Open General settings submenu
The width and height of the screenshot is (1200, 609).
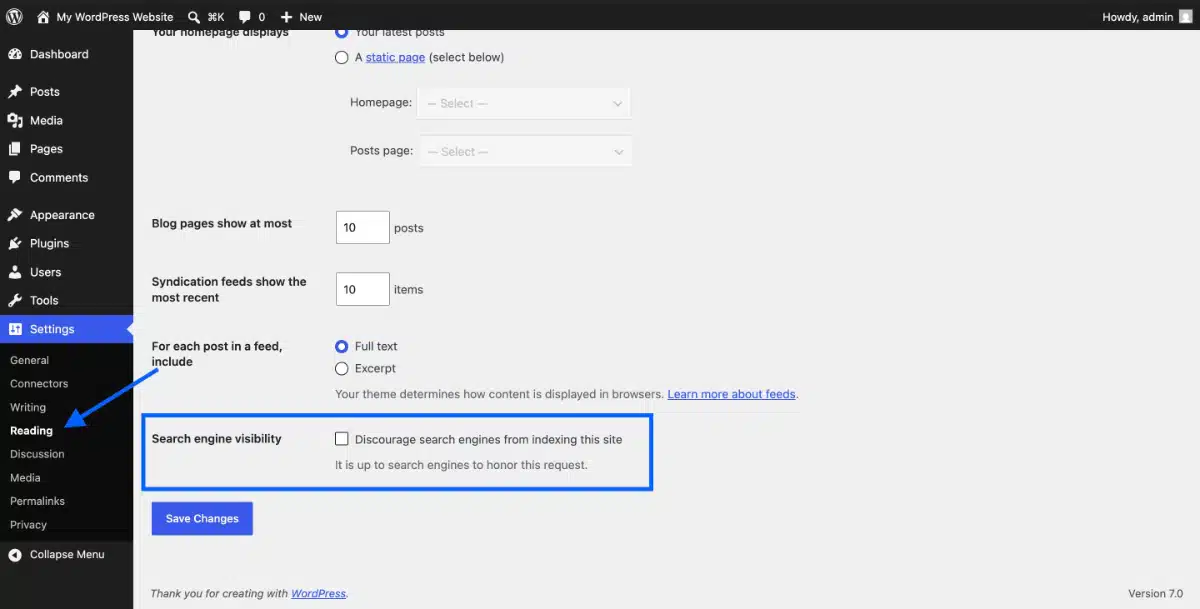pyautogui.click(x=30, y=360)
